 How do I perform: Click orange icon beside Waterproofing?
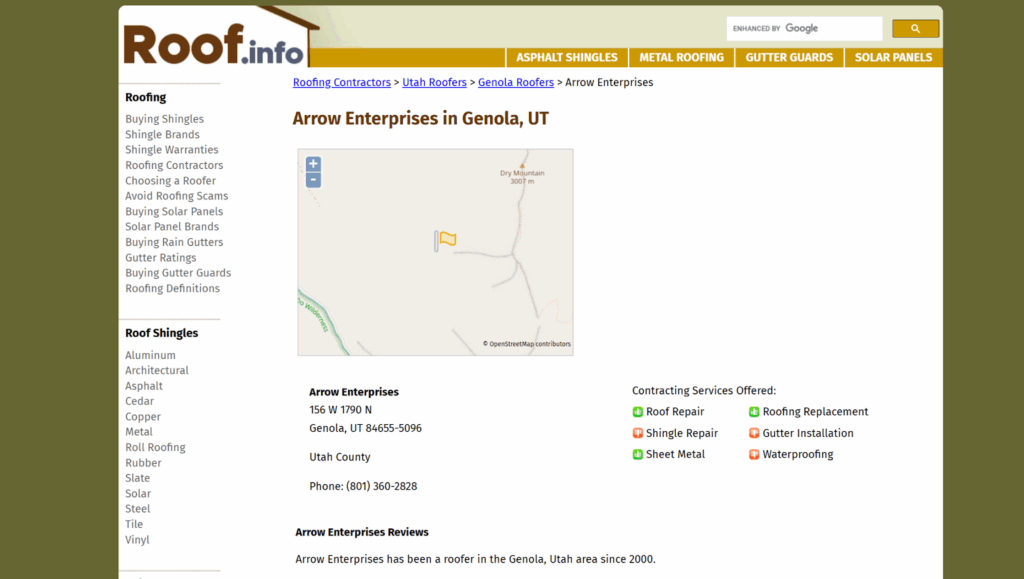point(754,455)
